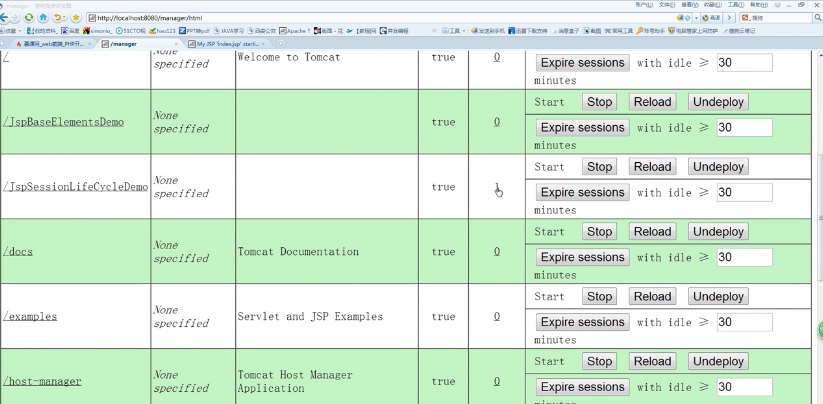Viewport: 823px width, 404px height.
Task: Click the 消息盒子 toolbar item
Action: coord(565,31)
